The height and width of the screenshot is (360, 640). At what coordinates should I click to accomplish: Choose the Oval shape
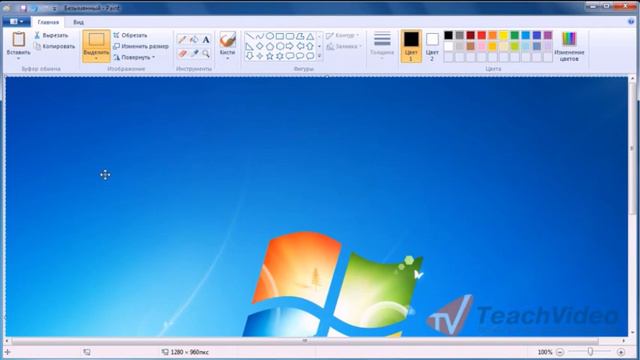pyautogui.click(x=270, y=36)
